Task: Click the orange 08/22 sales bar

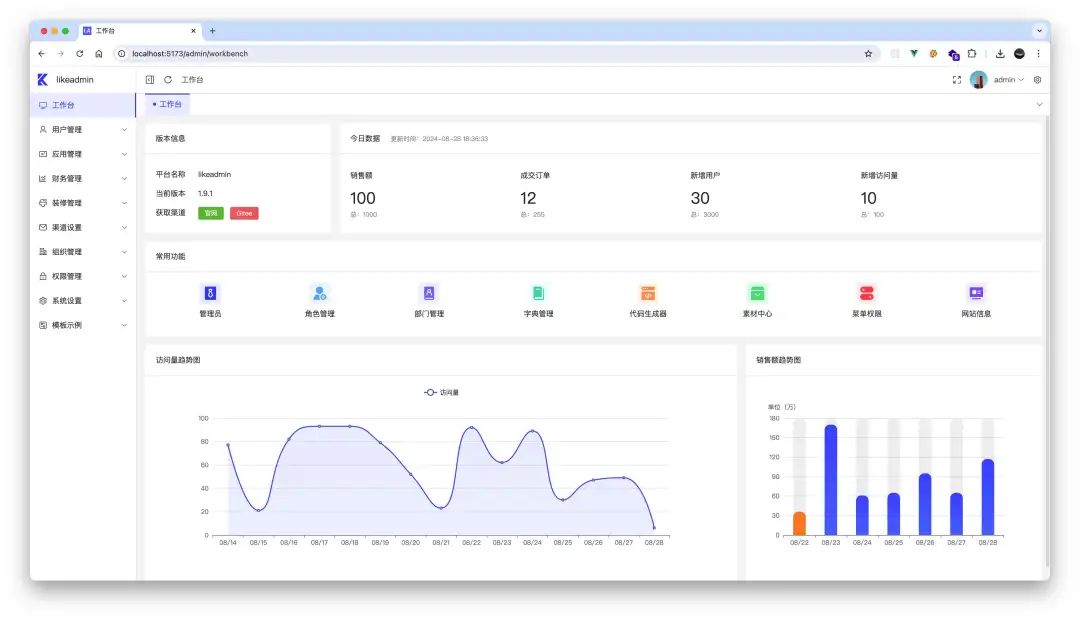Action: coord(799,523)
